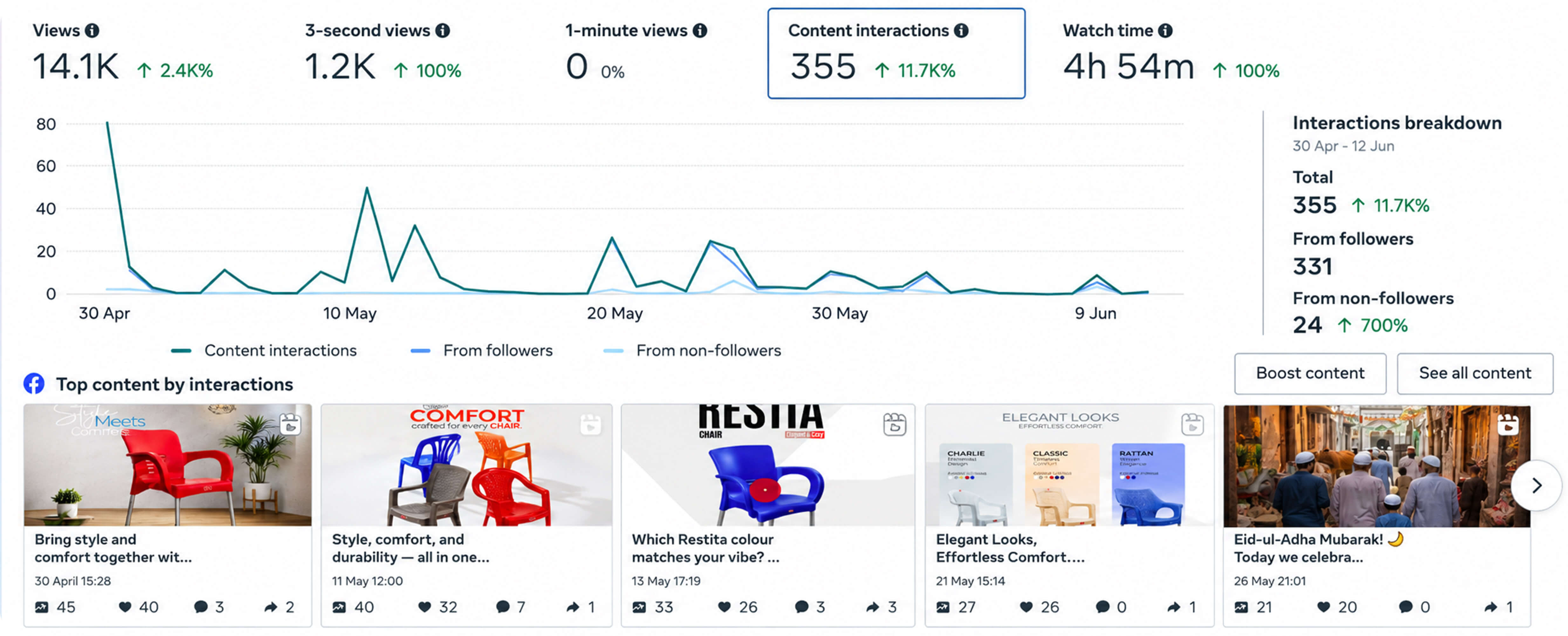The image size is (1568, 636).
Task: Open the Style, comfort, and durability post thumbnail
Action: 466,465
